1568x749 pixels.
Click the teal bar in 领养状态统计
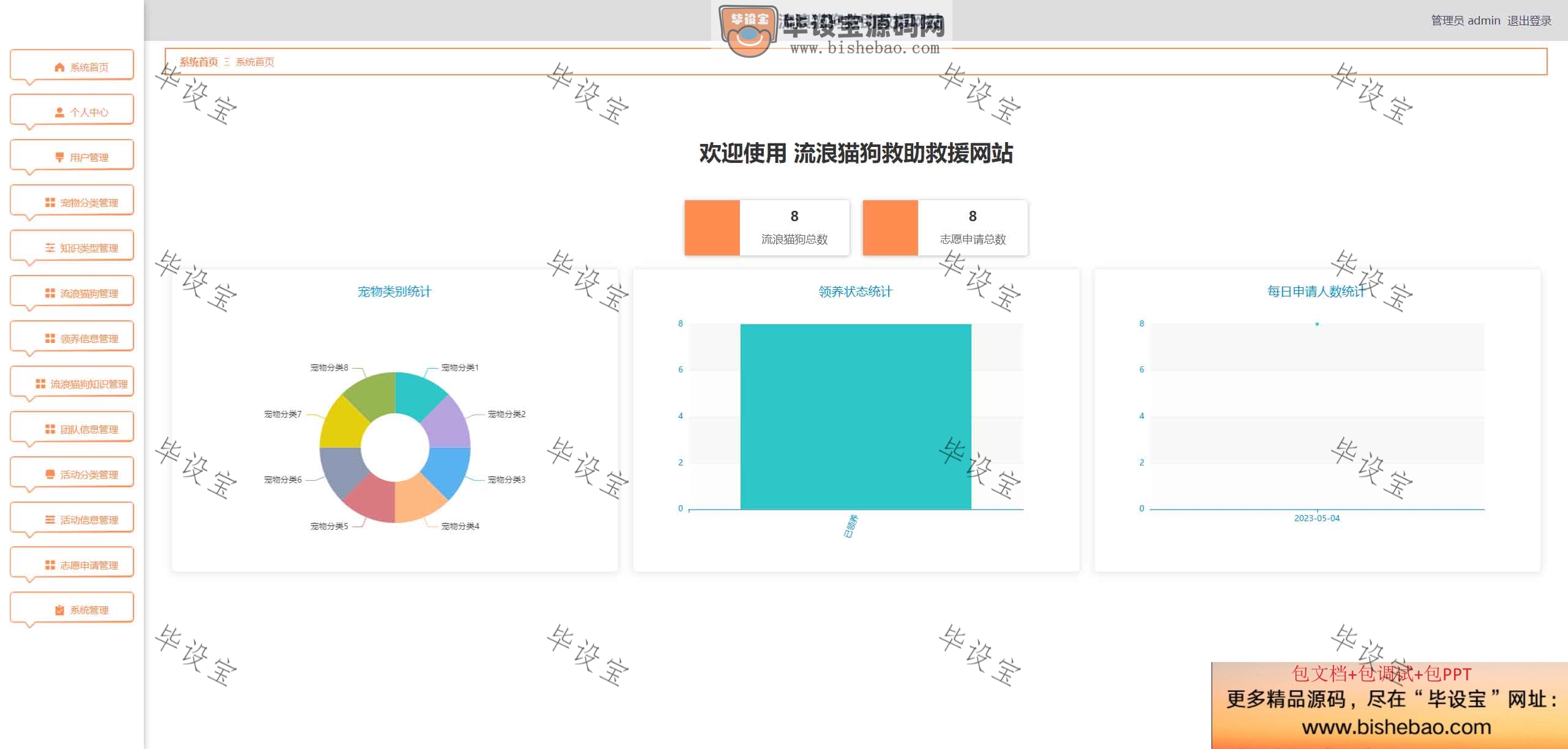point(856,416)
